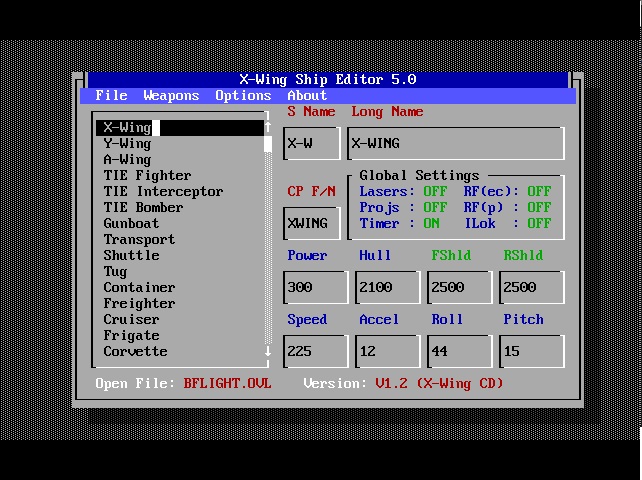Viewport: 642px width, 480px height.
Task: Open the Options menu
Action: click(x=243, y=95)
